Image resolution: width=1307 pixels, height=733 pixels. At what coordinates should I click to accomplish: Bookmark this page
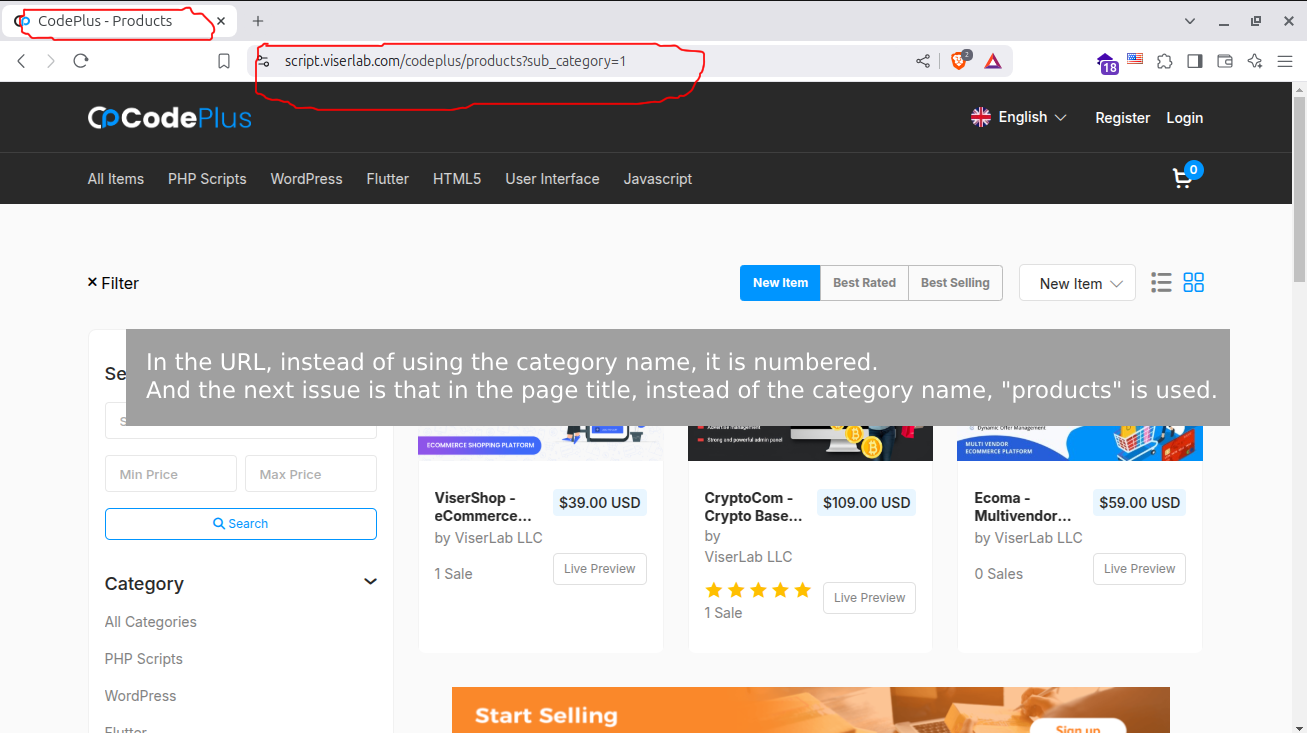point(224,61)
